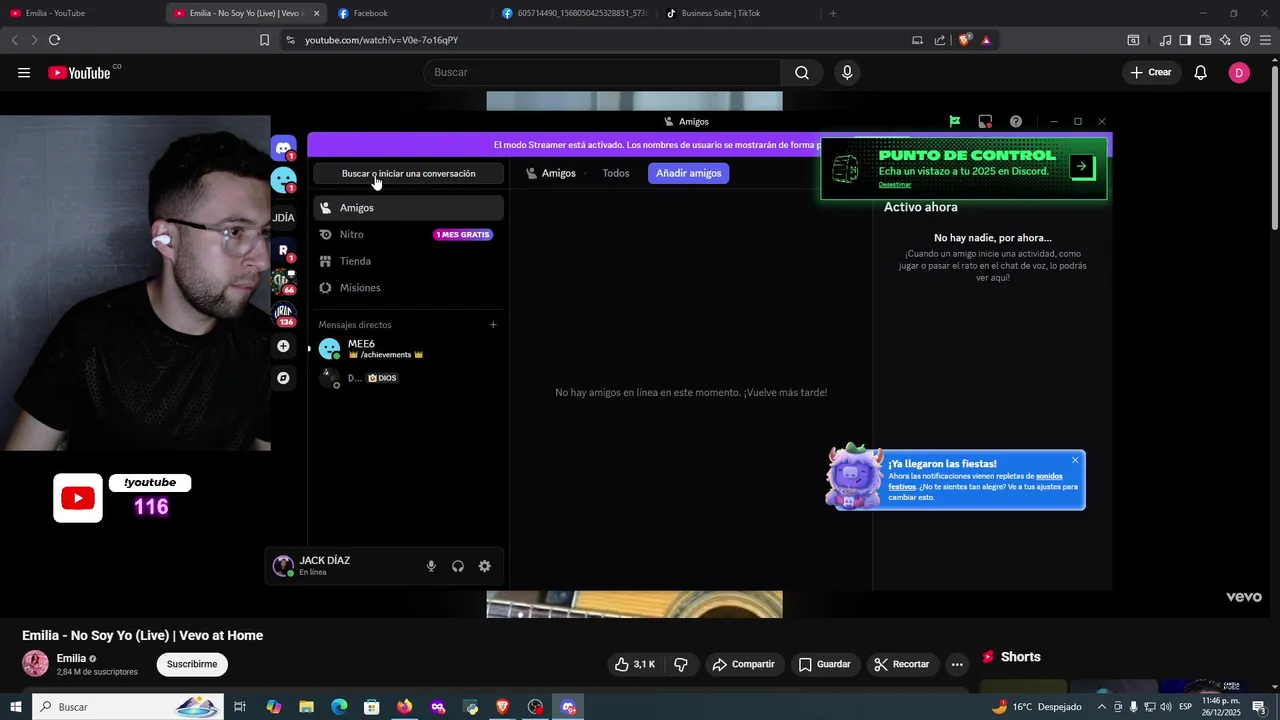
Task: Open Brave wallet icon
Action: click(1205, 40)
